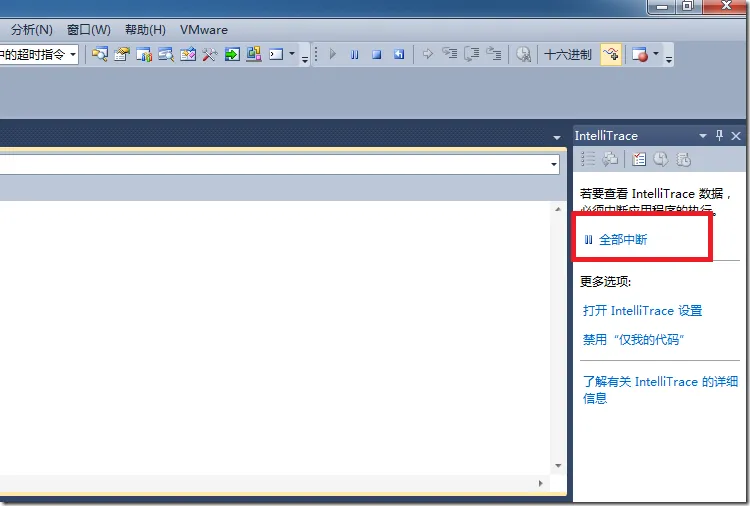Screen dimensions: 750x506
Task: Click the Show Next Statement arrow icon
Action: [x=428, y=55]
